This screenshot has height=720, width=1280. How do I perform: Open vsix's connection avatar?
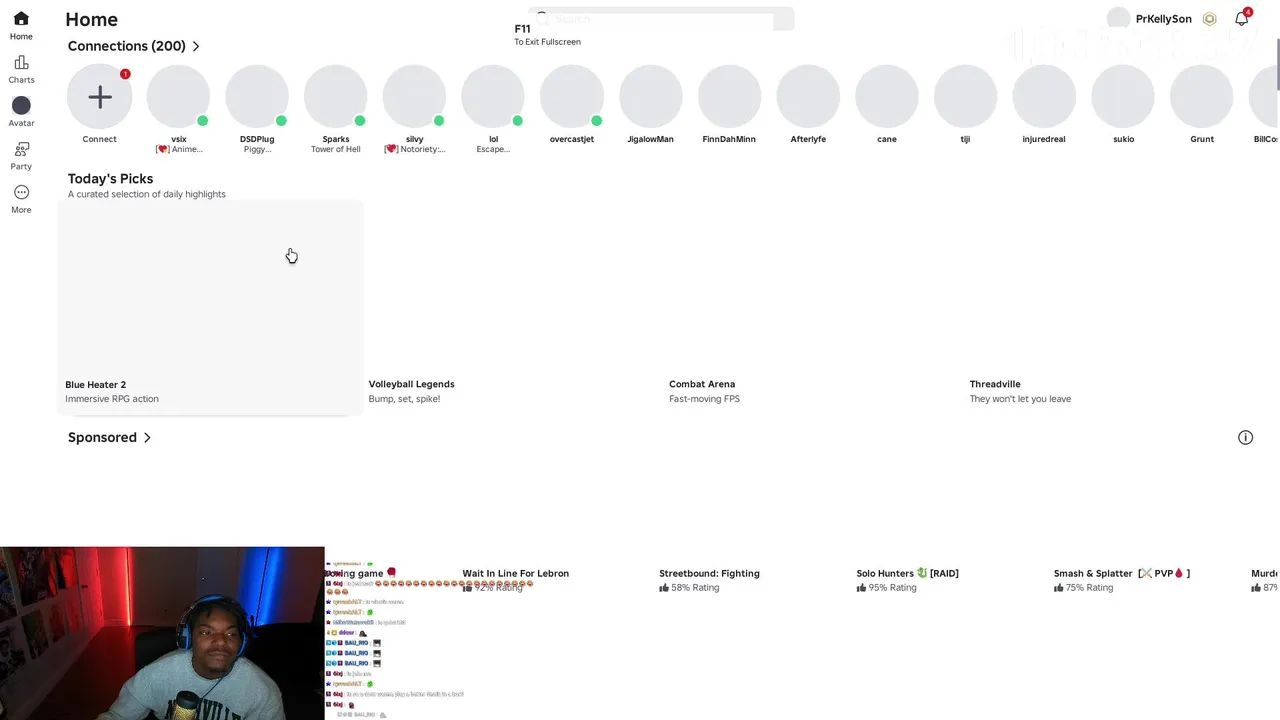(x=178, y=97)
